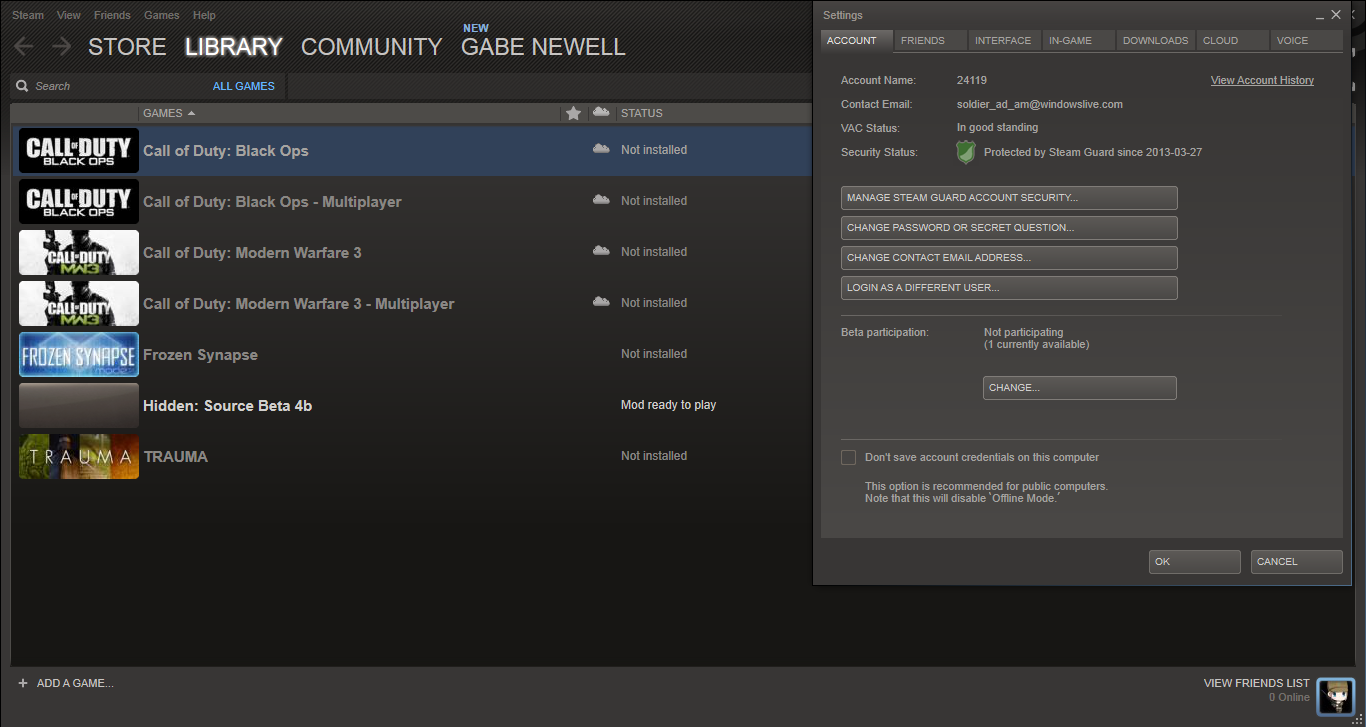Open the View Account History link
This screenshot has width=1366, height=727.
pyautogui.click(x=1262, y=80)
